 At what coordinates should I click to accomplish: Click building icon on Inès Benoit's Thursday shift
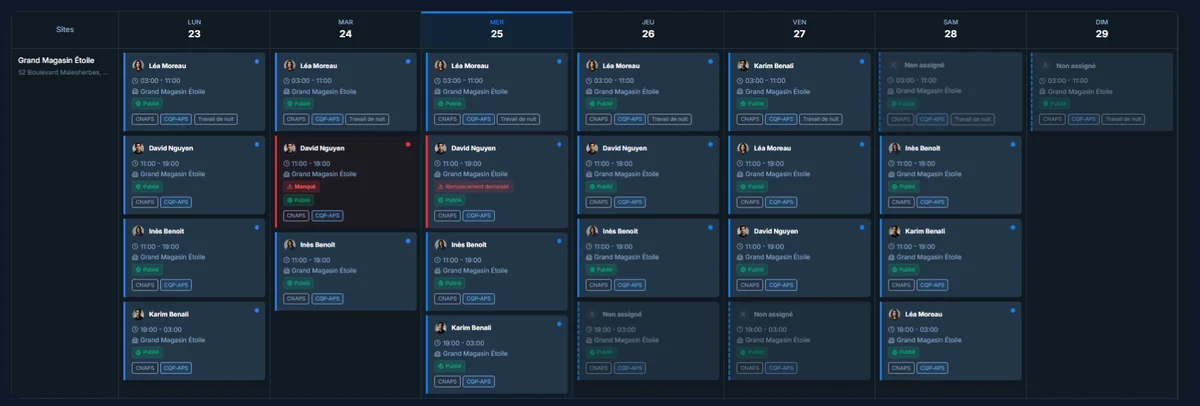(589, 258)
